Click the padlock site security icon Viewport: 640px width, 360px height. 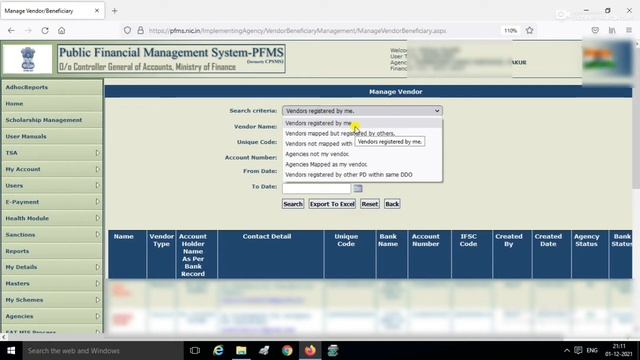[x=140, y=31]
